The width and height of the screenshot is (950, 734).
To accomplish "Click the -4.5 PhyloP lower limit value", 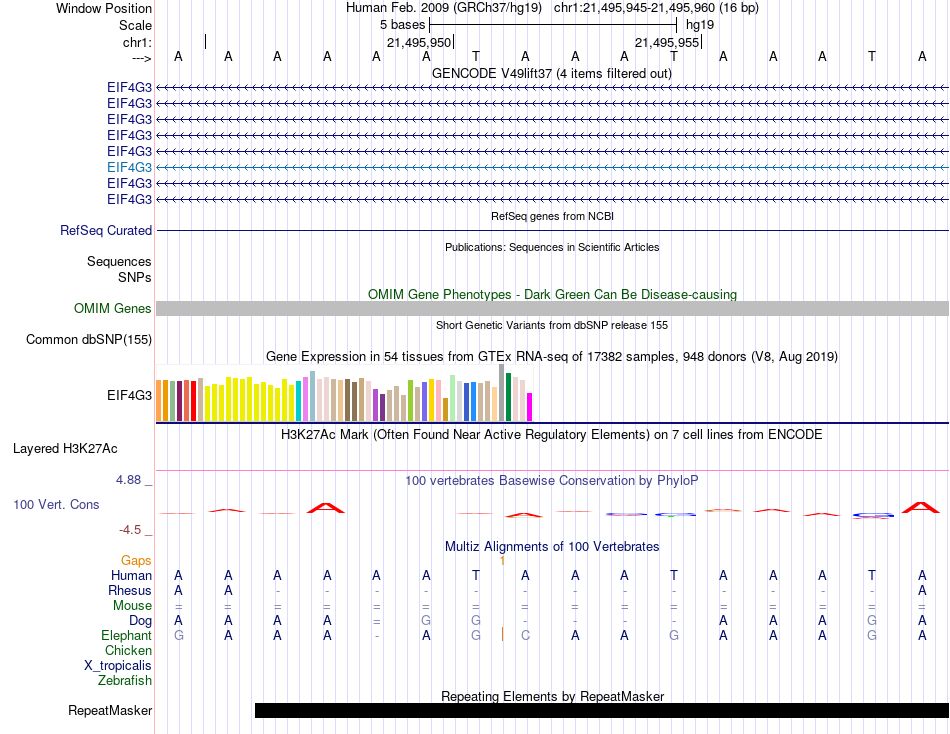I will (x=130, y=530).
